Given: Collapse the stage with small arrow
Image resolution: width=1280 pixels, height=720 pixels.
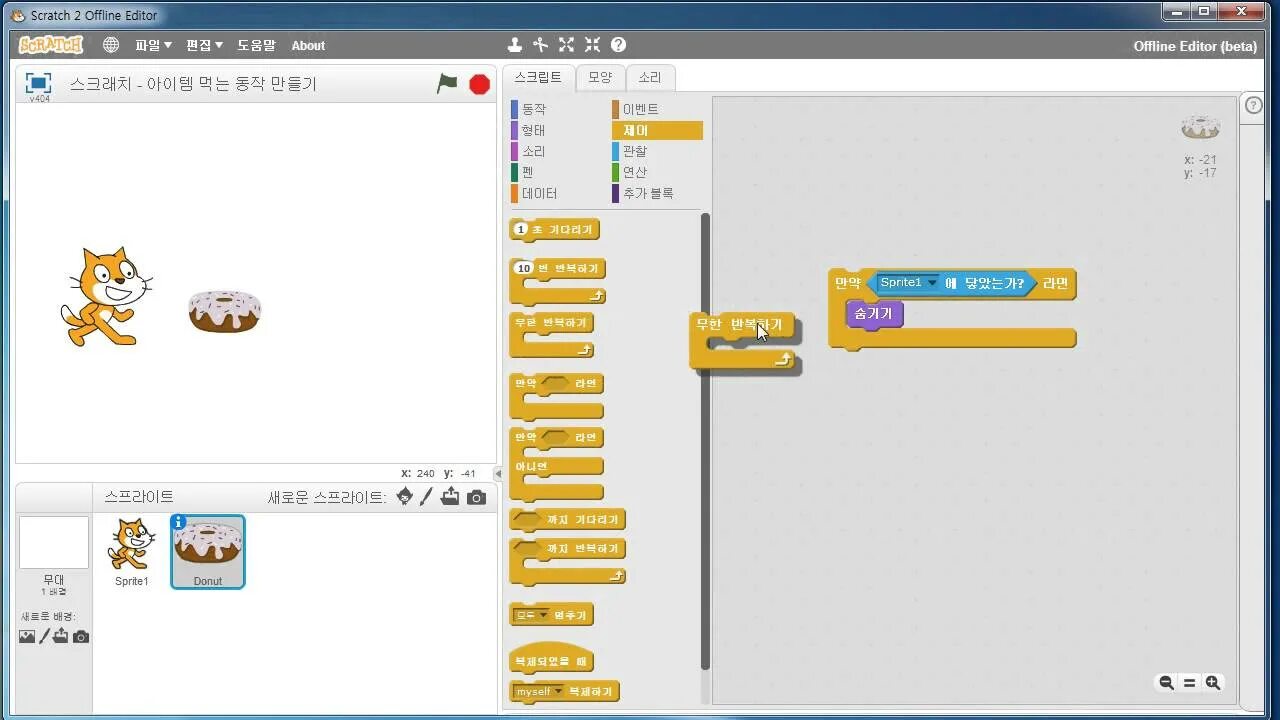Looking at the screenshot, I should 499,474.
